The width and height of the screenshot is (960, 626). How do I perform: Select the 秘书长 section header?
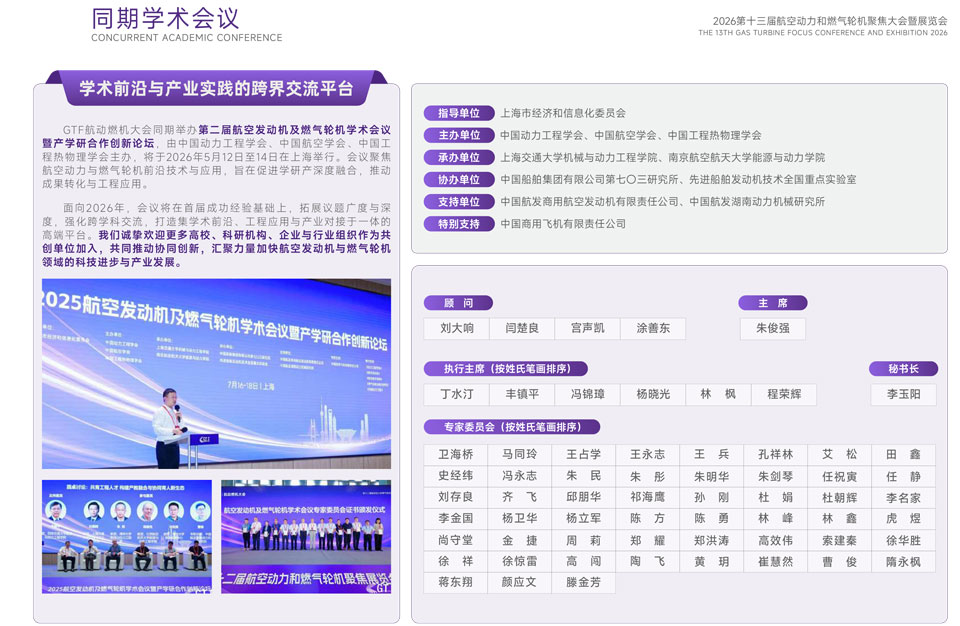(903, 369)
